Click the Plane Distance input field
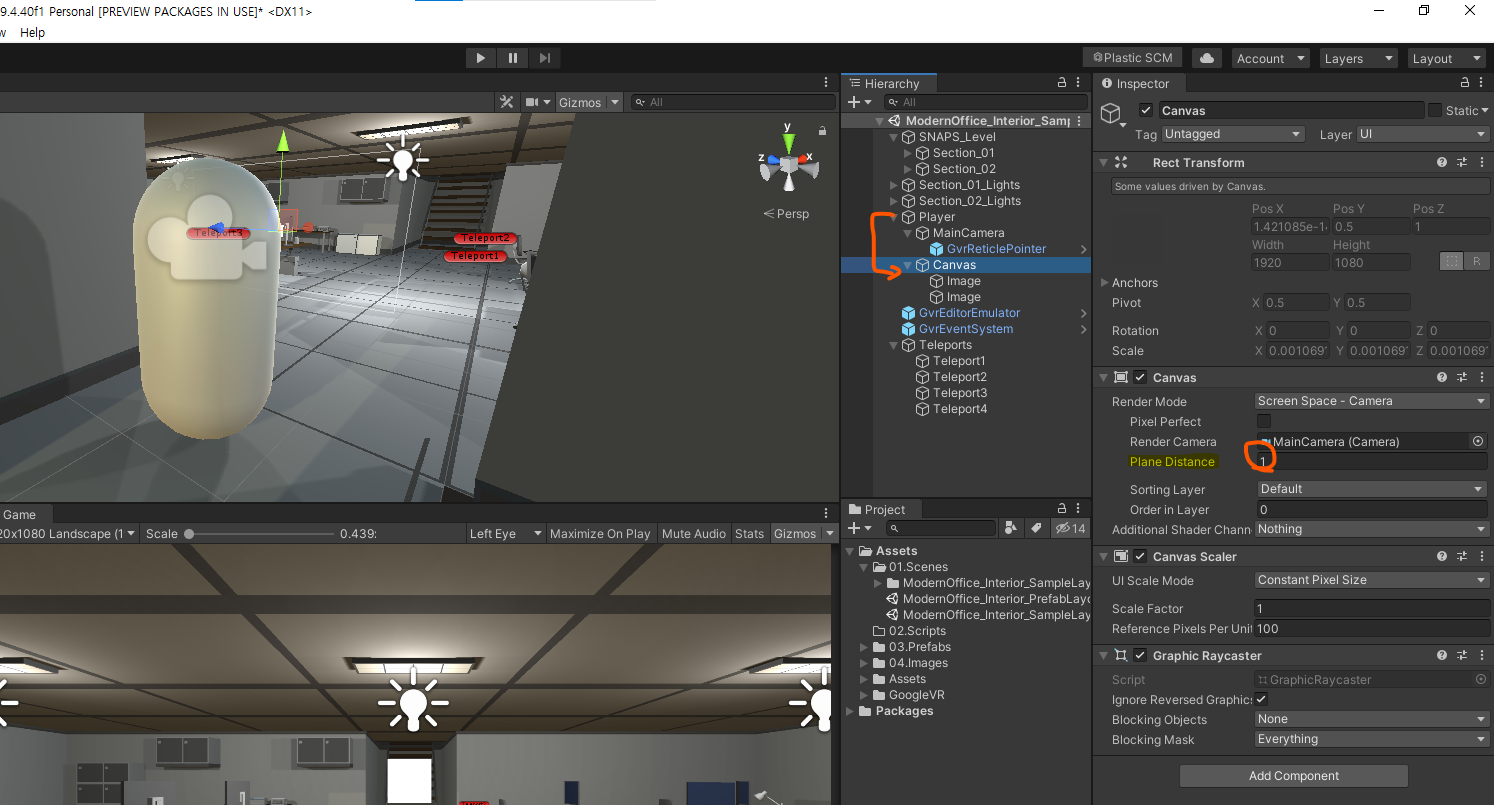Screen dimensions: 1494x805 (1372, 461)
